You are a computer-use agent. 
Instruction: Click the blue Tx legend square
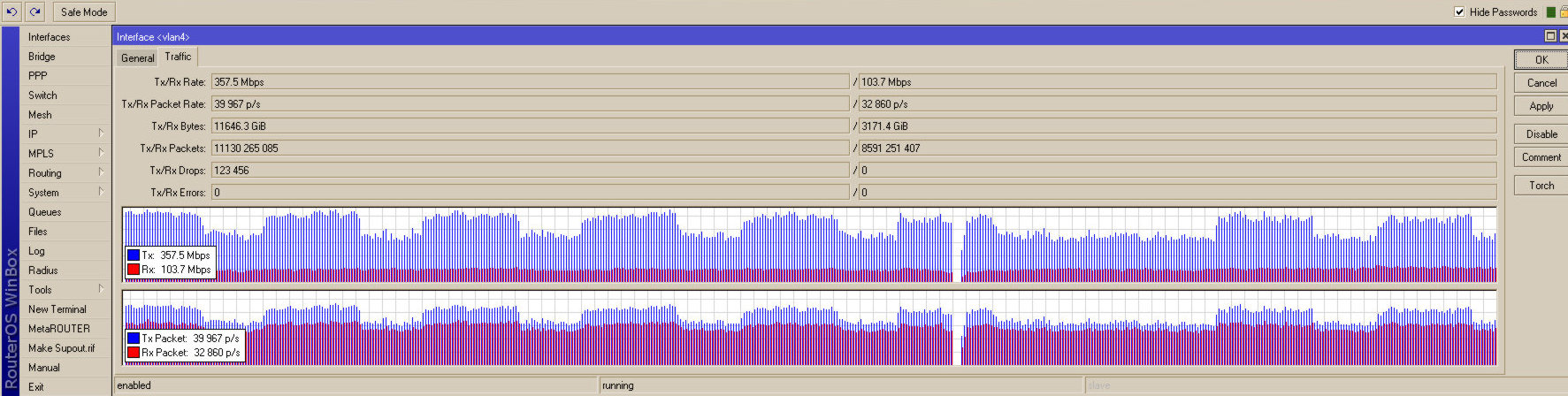pyautogui.click(x=134, y=255)
